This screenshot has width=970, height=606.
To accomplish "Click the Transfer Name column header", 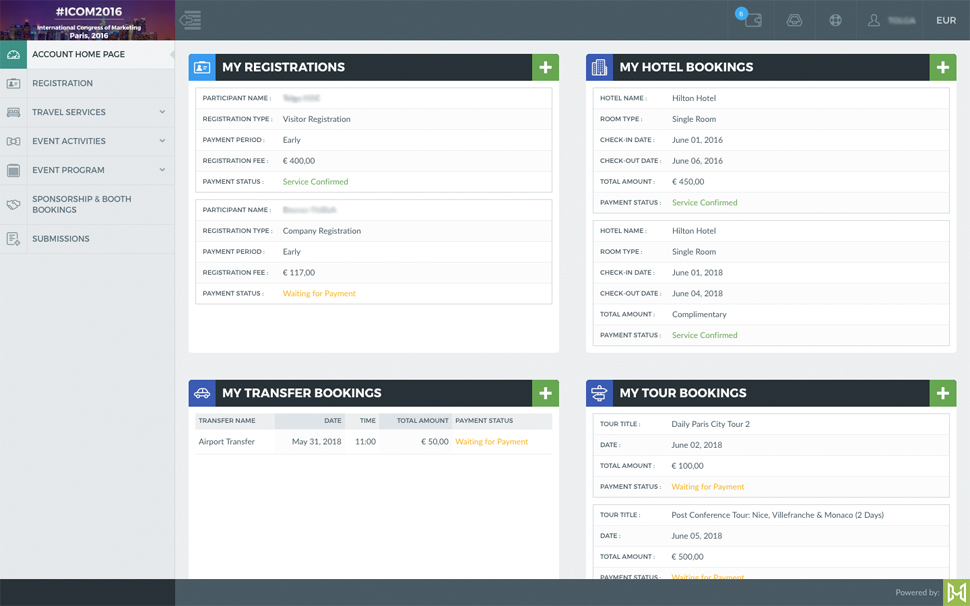I will [227, 420].
